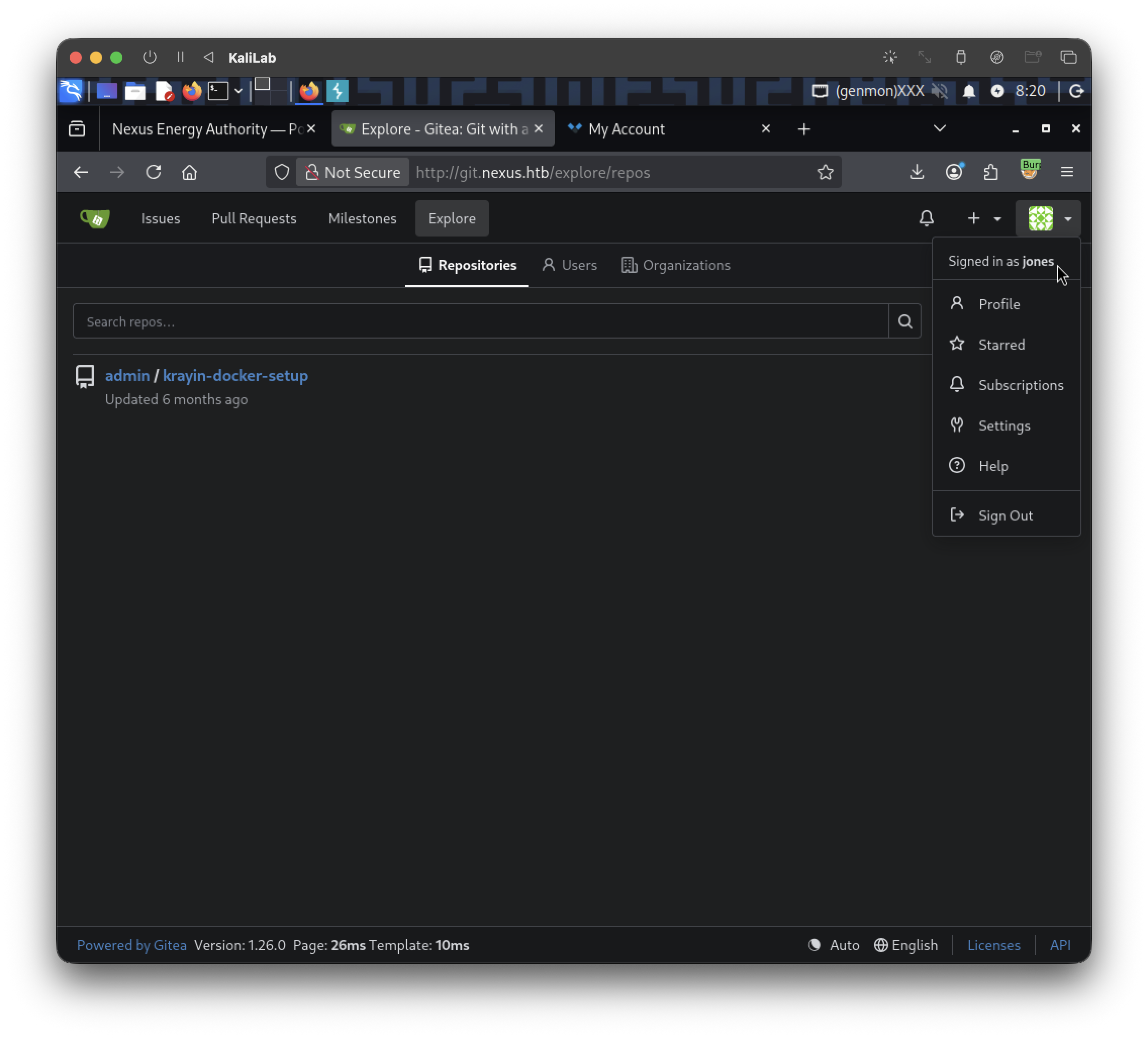The width and height of the screenshot is (1148, 1038).
Task: Click the browser back arrow
Action: coord(81,172)
